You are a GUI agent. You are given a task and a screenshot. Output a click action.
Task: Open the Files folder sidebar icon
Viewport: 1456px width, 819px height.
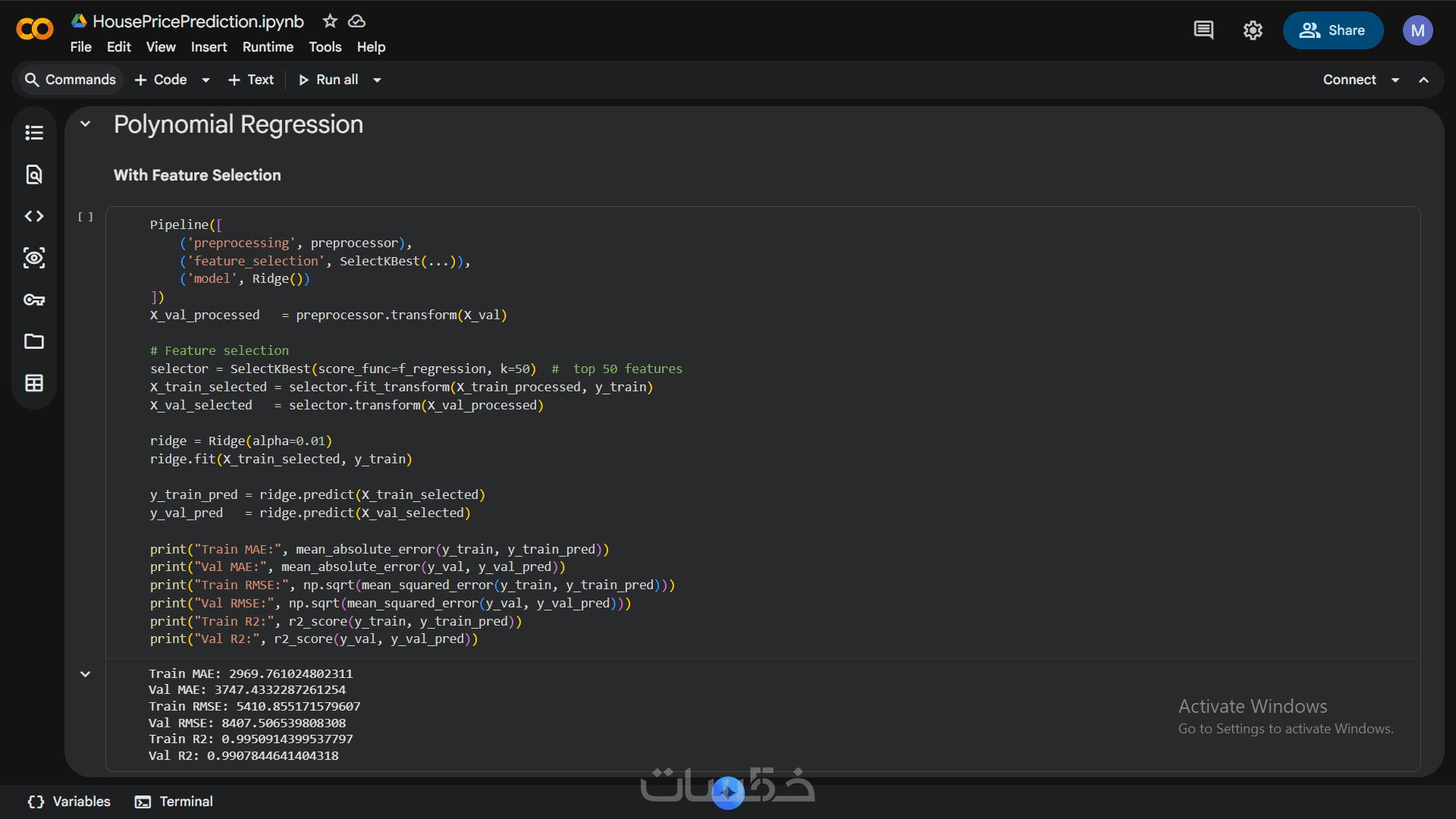(34, 341)
